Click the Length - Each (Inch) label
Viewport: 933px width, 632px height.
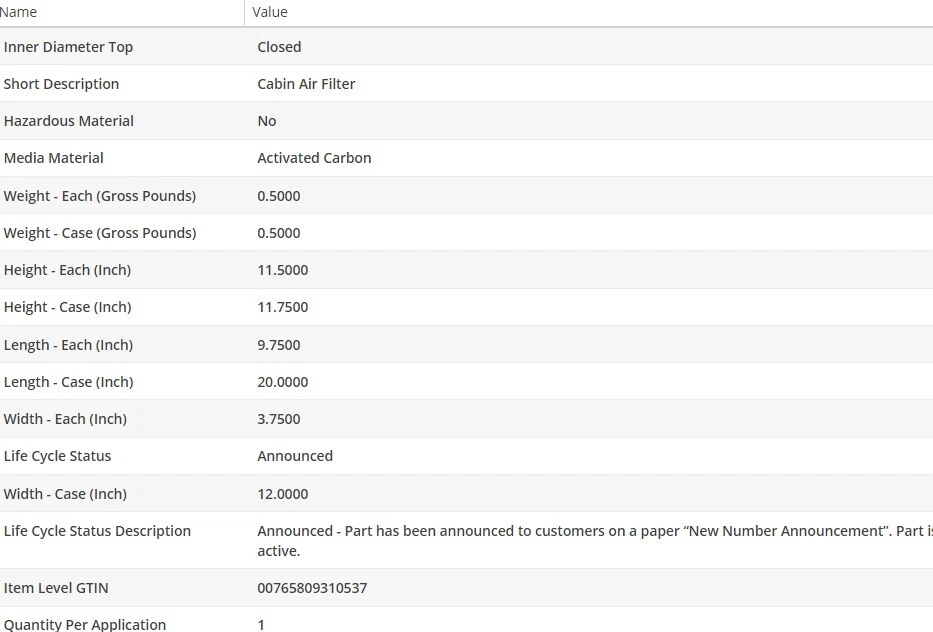pos(68,345)
